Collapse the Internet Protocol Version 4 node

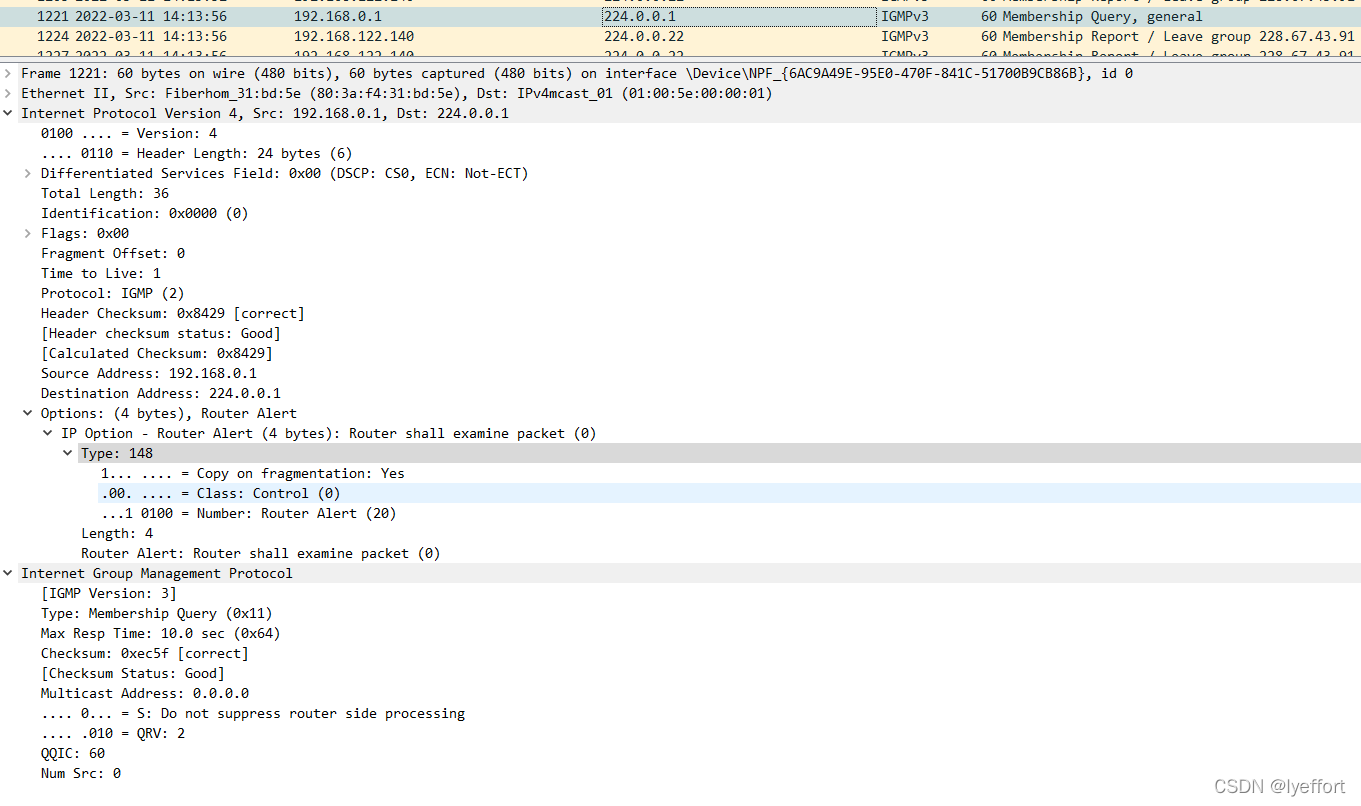[x=8, y=113]
